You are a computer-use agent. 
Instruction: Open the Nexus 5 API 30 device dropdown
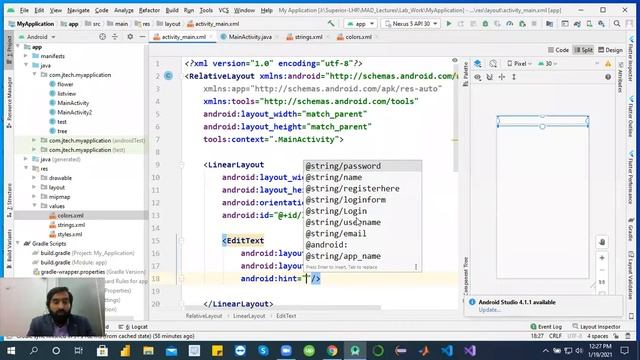click(x=411, y=24)
